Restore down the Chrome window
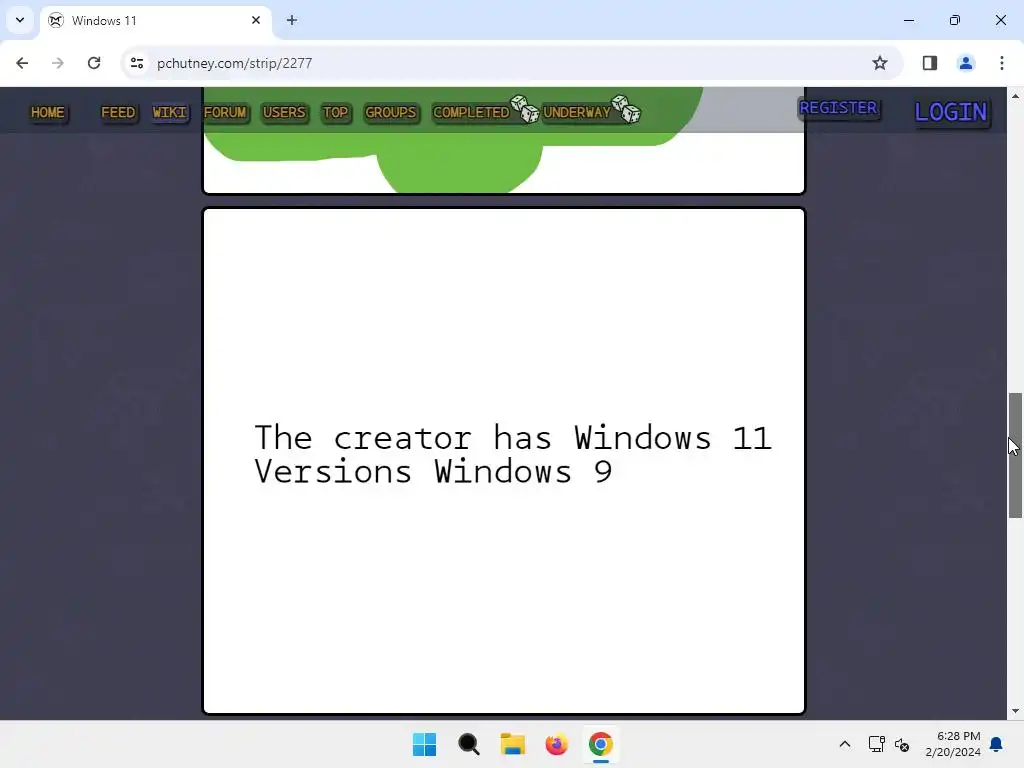Viewport: 1024px width, 768px height. [955, 20]
